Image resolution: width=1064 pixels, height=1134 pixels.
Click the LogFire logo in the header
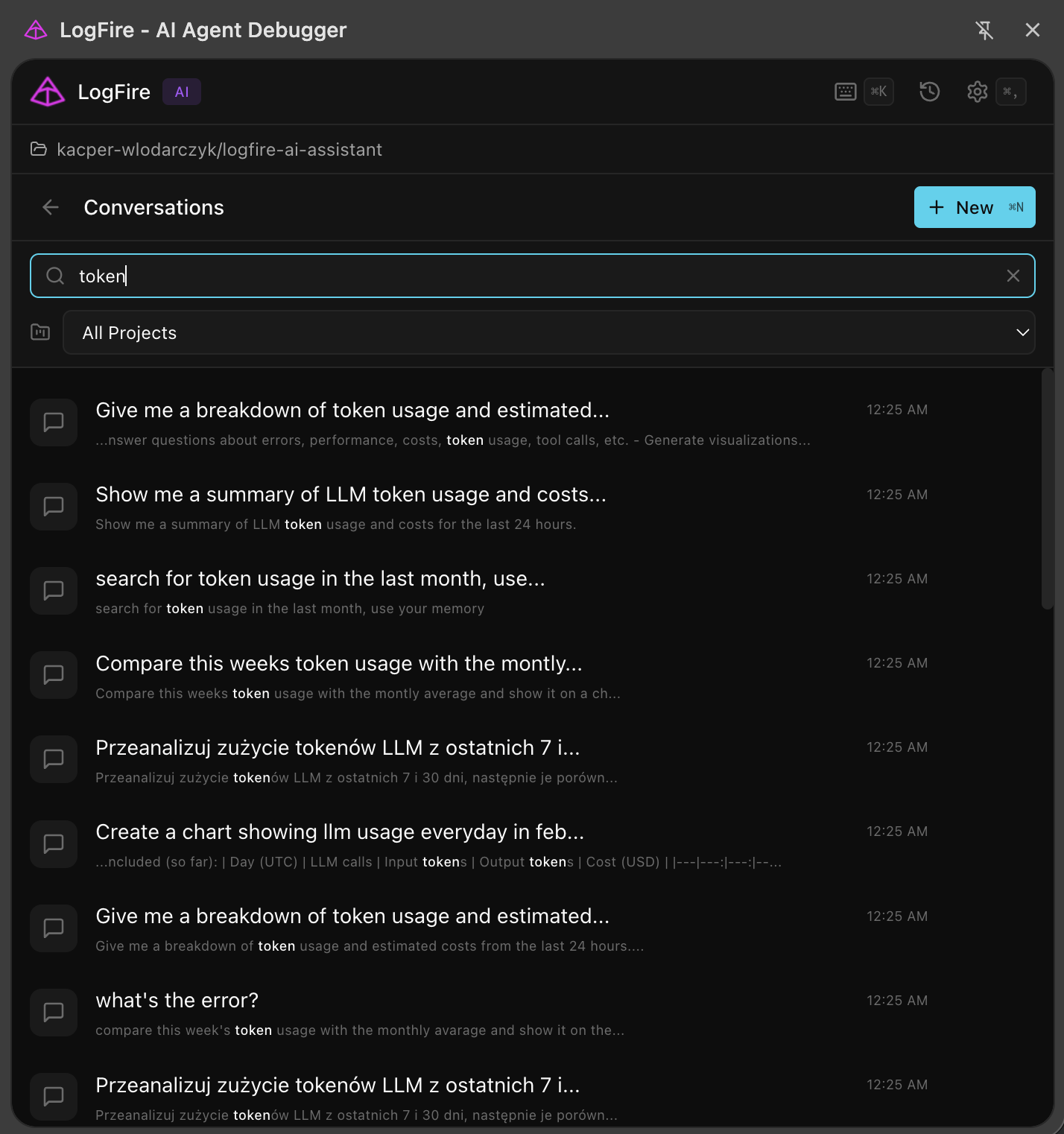[47, 92]
